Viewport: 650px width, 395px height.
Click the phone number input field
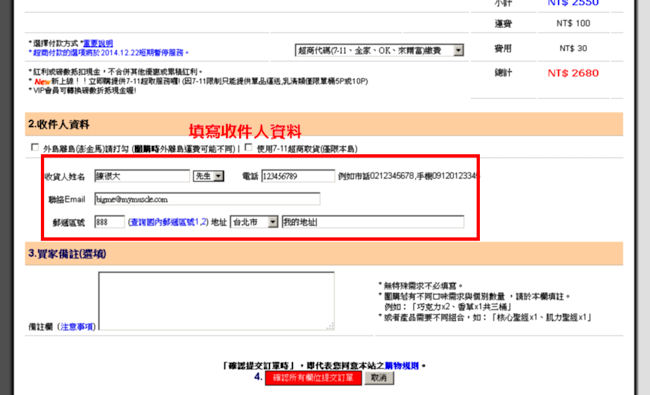298,176
